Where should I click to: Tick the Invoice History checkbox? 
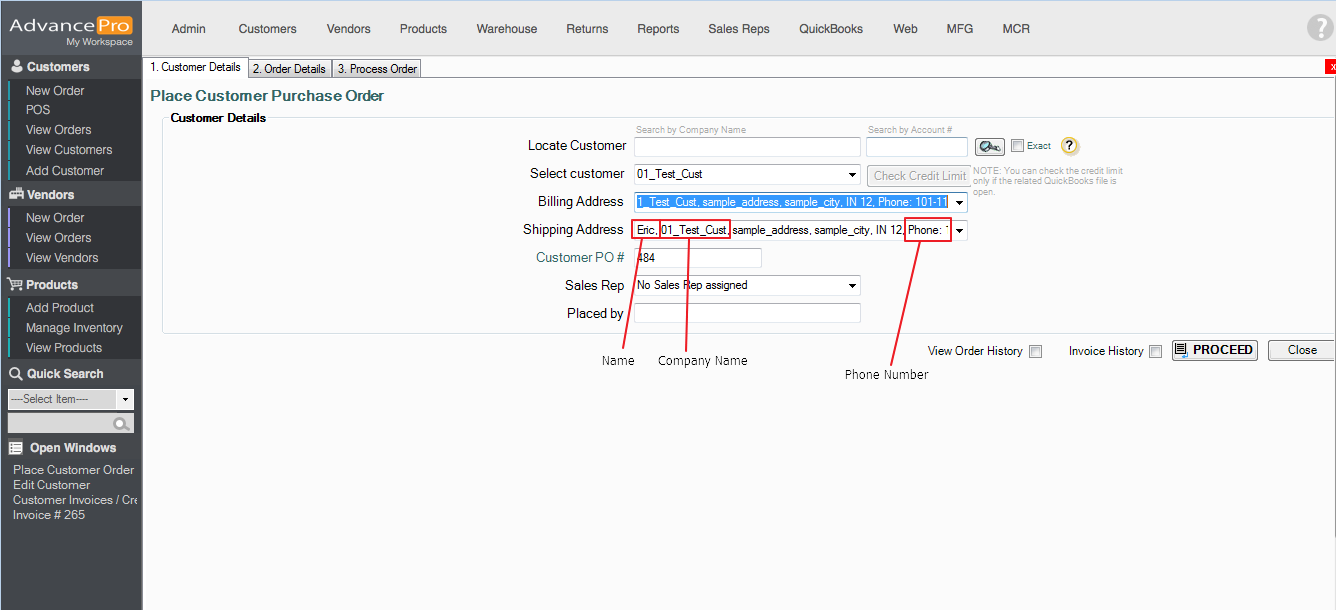pyautogui.click(x=1155, y=351)
